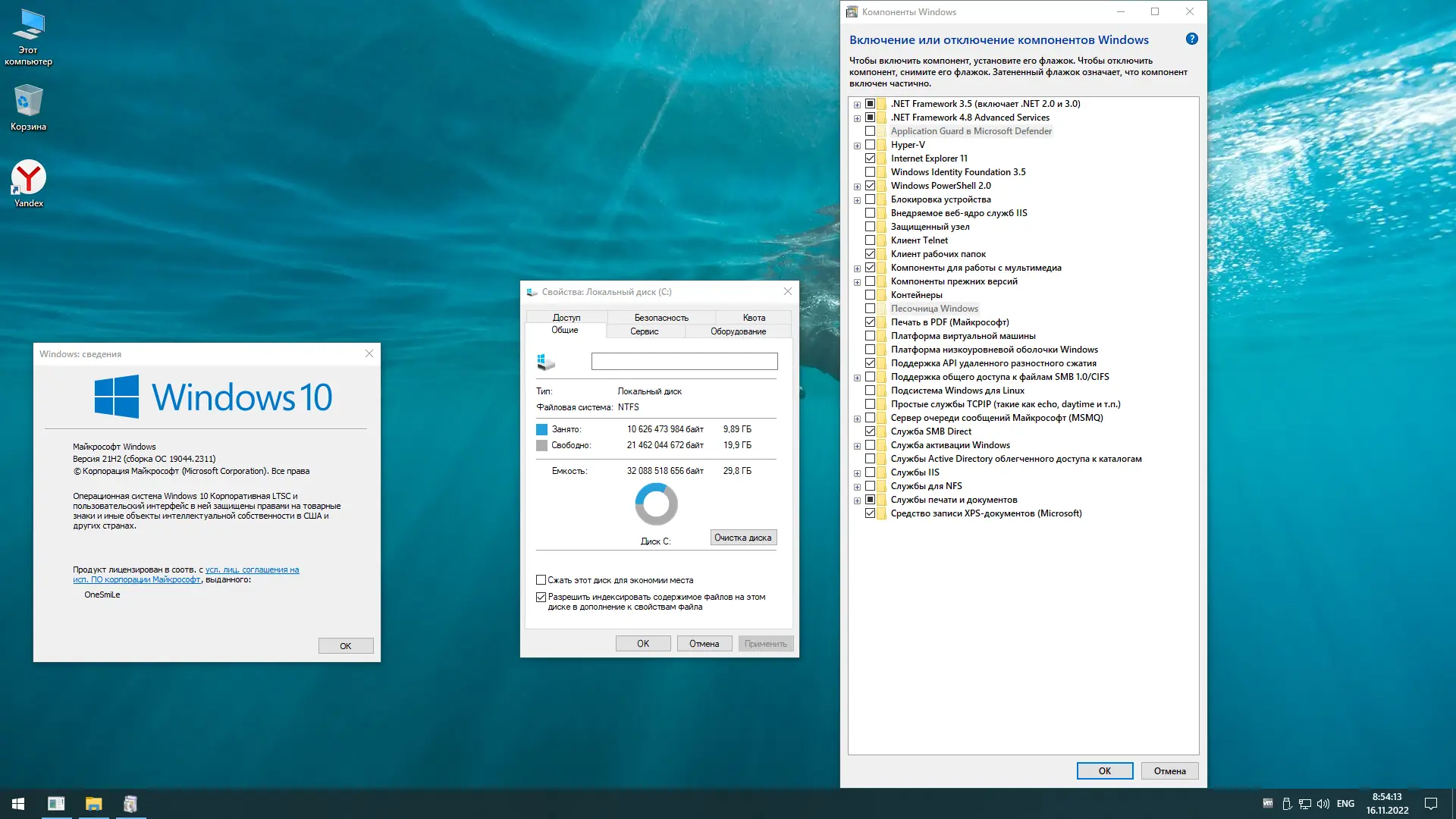Open the Recycle Bin (Корзина) icon
Viewport: 1456px width, 819px height.
[x=28, y=102]
